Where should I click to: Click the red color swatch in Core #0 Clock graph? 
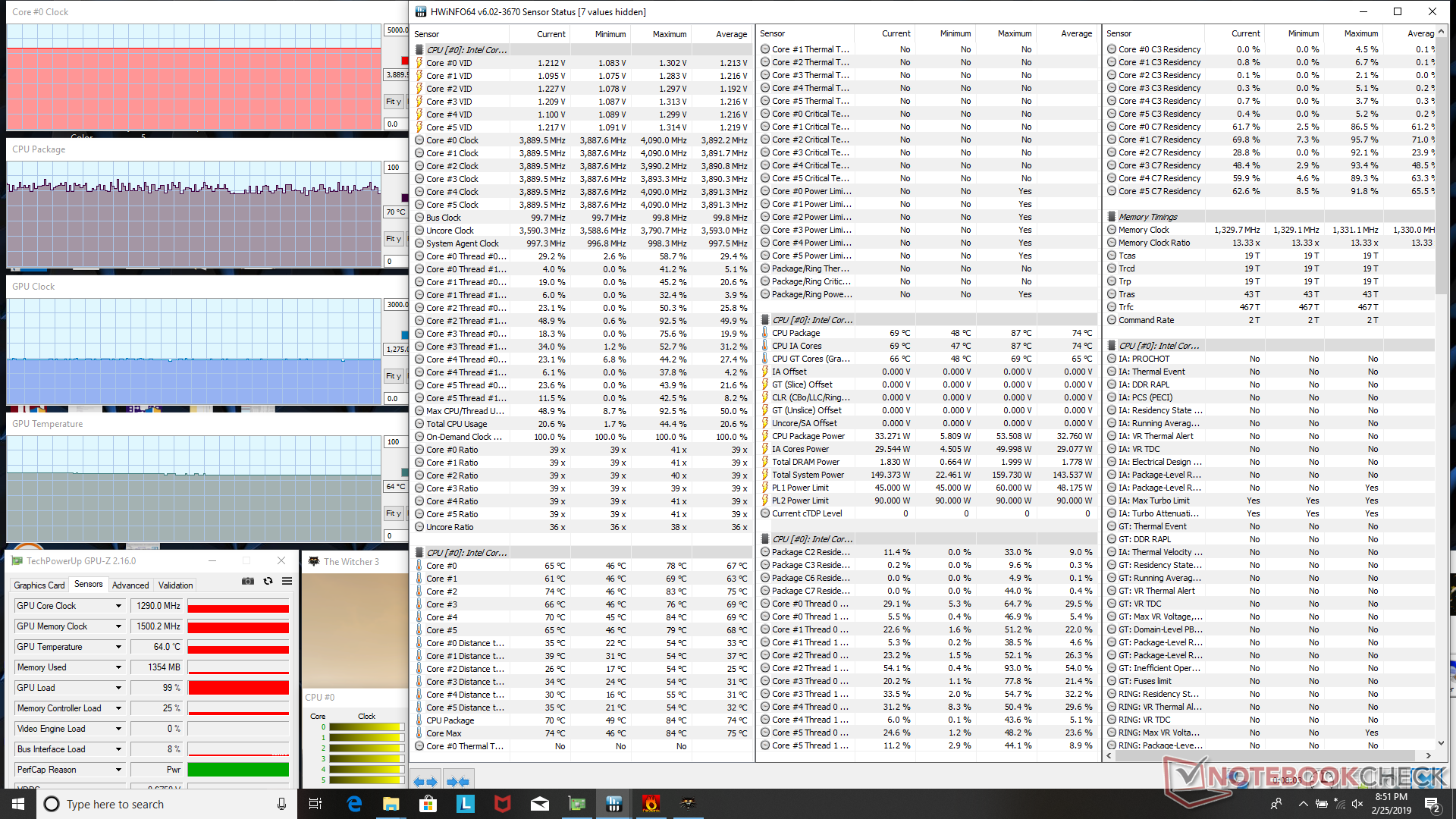(404, 61)
